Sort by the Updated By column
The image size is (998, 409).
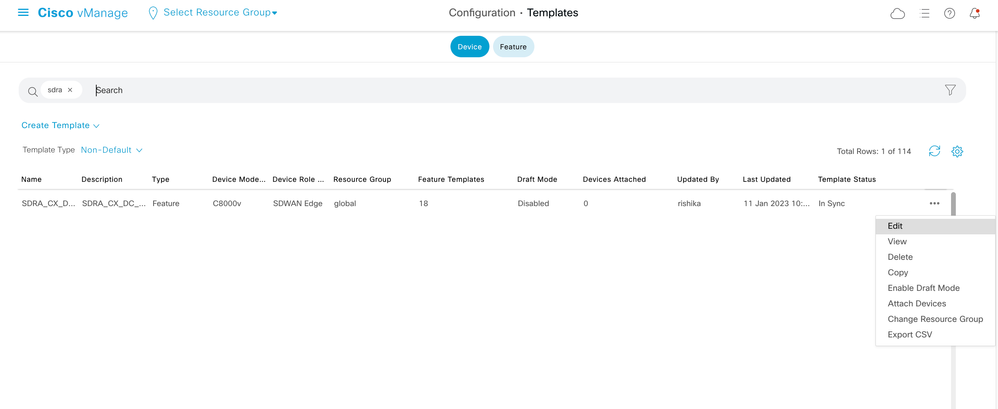698,179
